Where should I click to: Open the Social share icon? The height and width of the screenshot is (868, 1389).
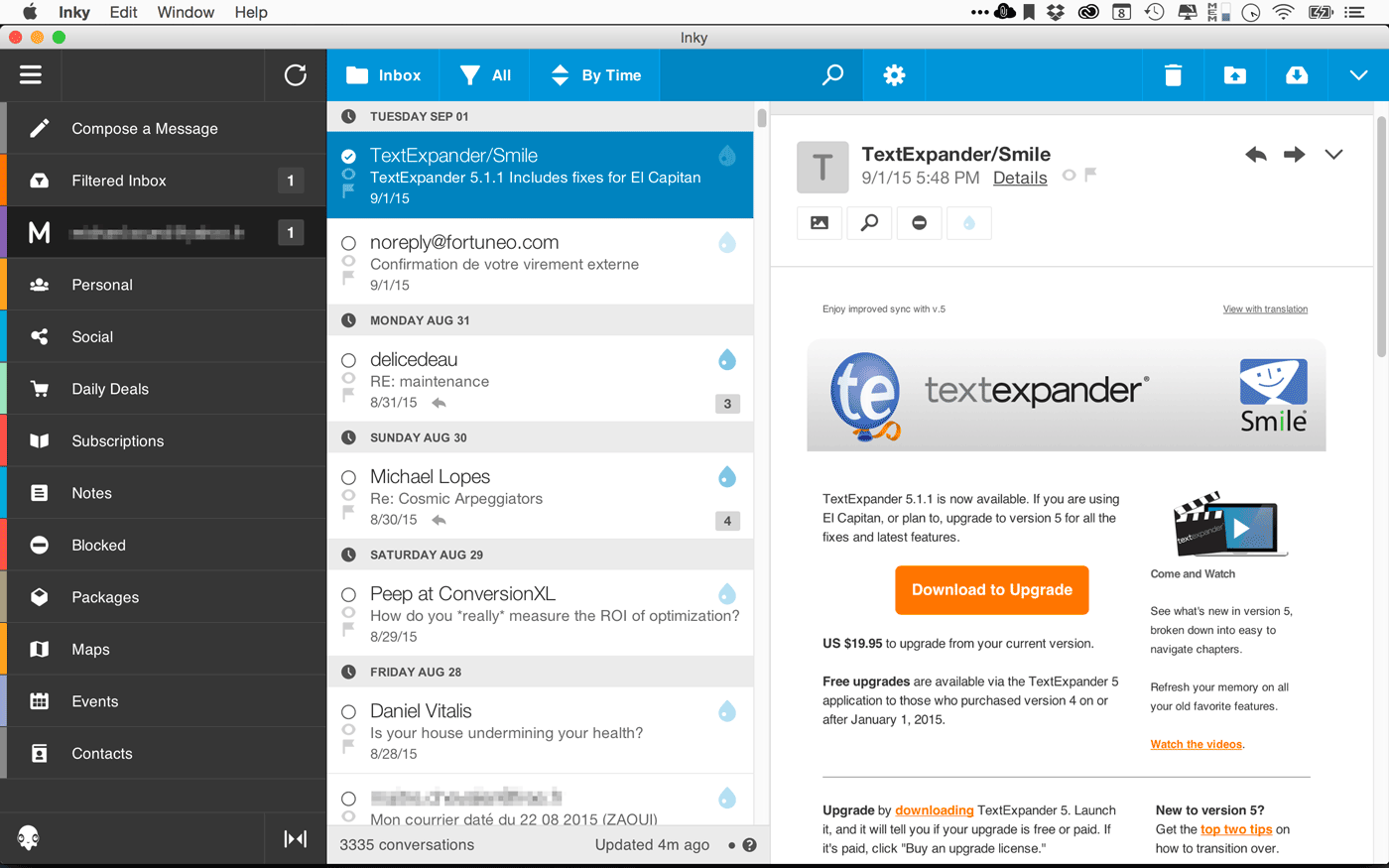point(40,336)
